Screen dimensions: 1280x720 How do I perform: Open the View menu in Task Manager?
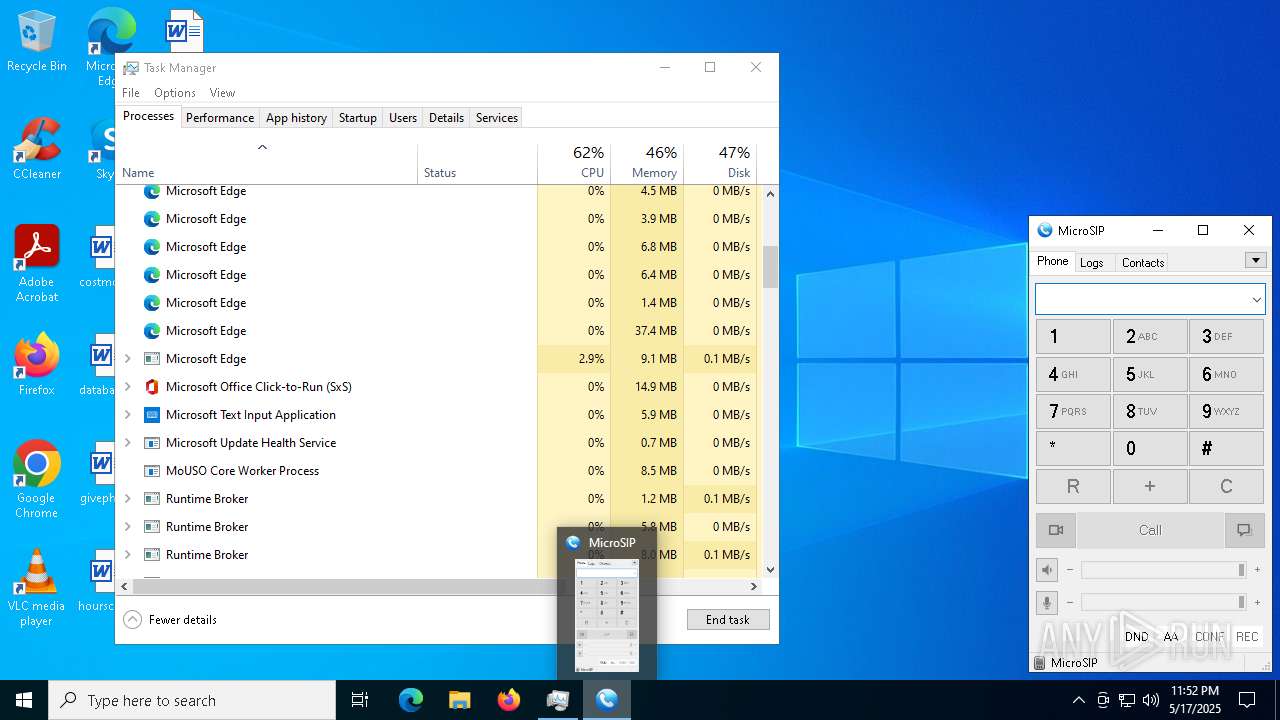[222, 93]
